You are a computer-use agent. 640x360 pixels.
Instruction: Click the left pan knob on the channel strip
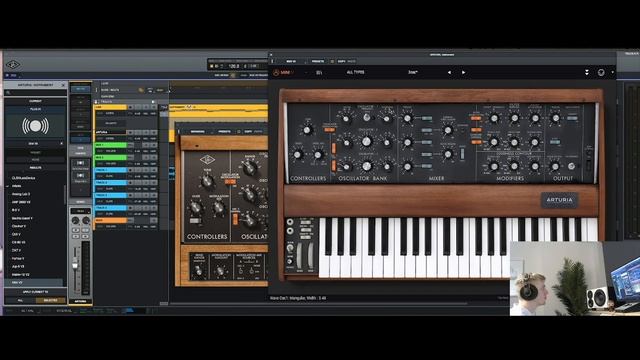(x=76, y=220)
